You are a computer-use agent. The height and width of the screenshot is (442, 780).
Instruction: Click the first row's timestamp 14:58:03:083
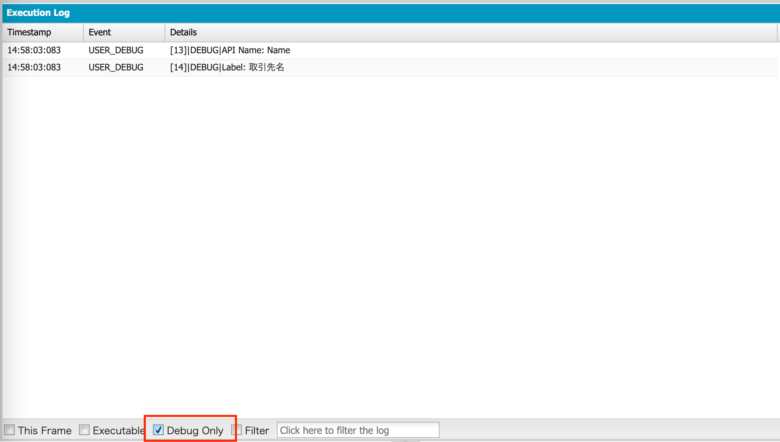coord(33,50)
